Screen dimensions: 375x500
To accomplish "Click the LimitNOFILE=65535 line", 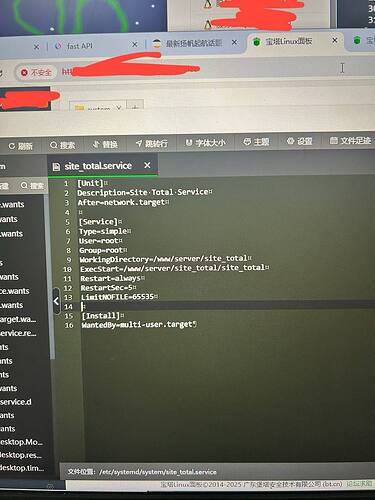I will click(x=118, y=297).
